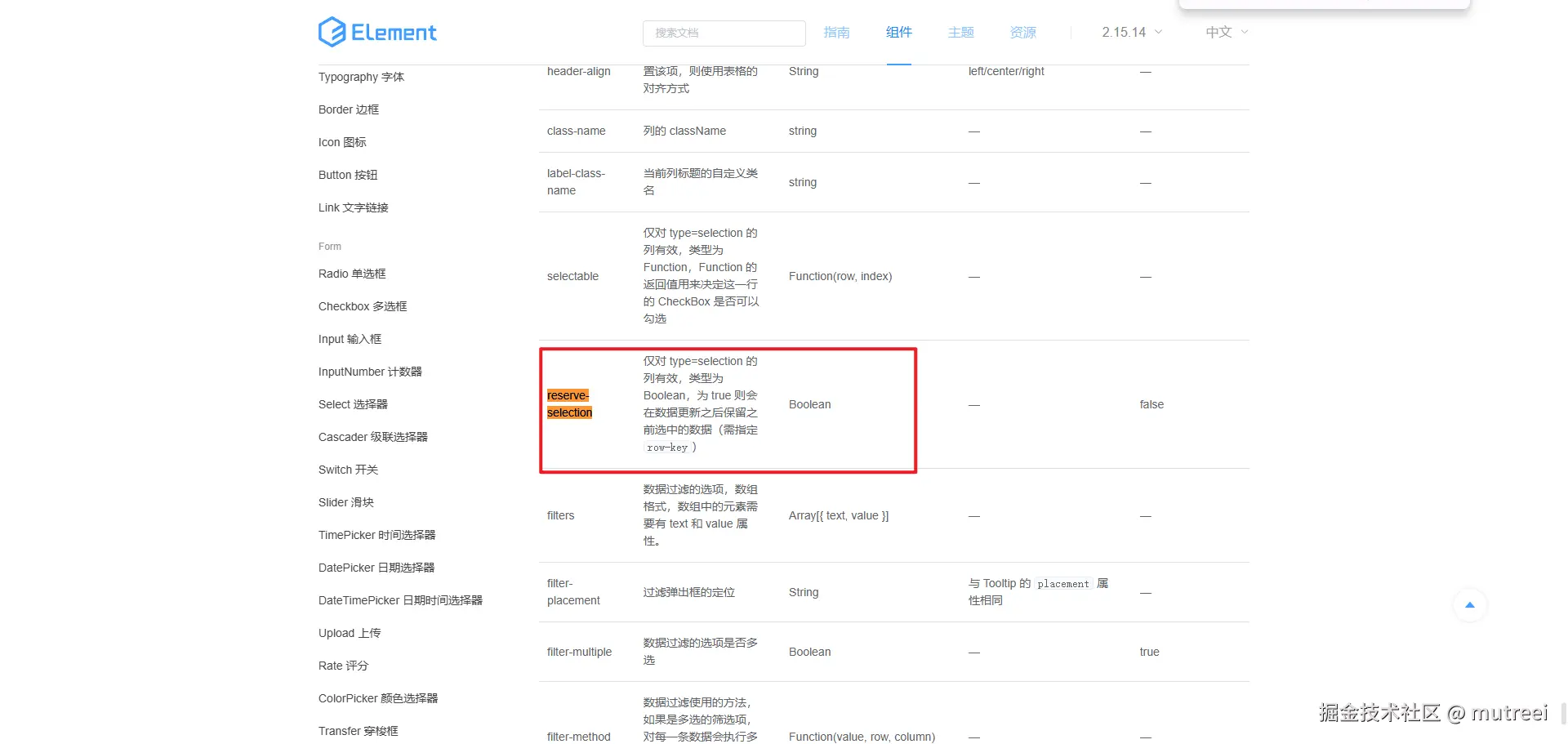This screenshot has height=744, width=1568.
Task: Click string type in label-class-name row
Action: 803,183
